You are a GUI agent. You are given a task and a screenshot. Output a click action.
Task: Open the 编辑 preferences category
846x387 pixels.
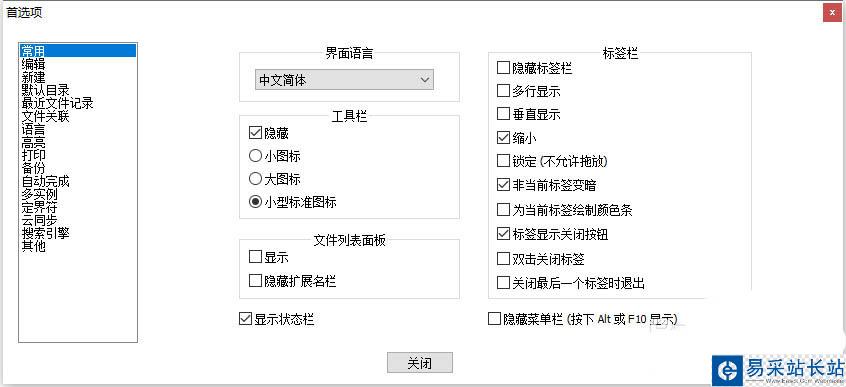(x=33, y=64)
